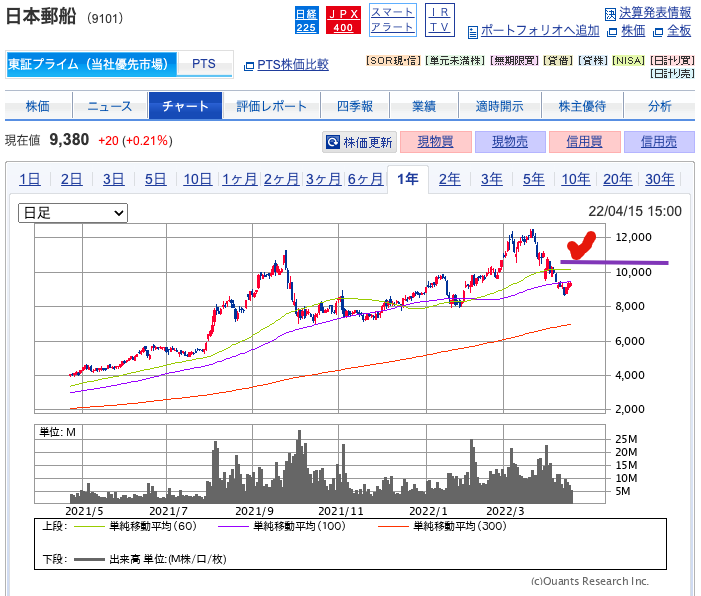
Task: Click the popup icon beside 全板 link
Action: click(x=658, y=32)
